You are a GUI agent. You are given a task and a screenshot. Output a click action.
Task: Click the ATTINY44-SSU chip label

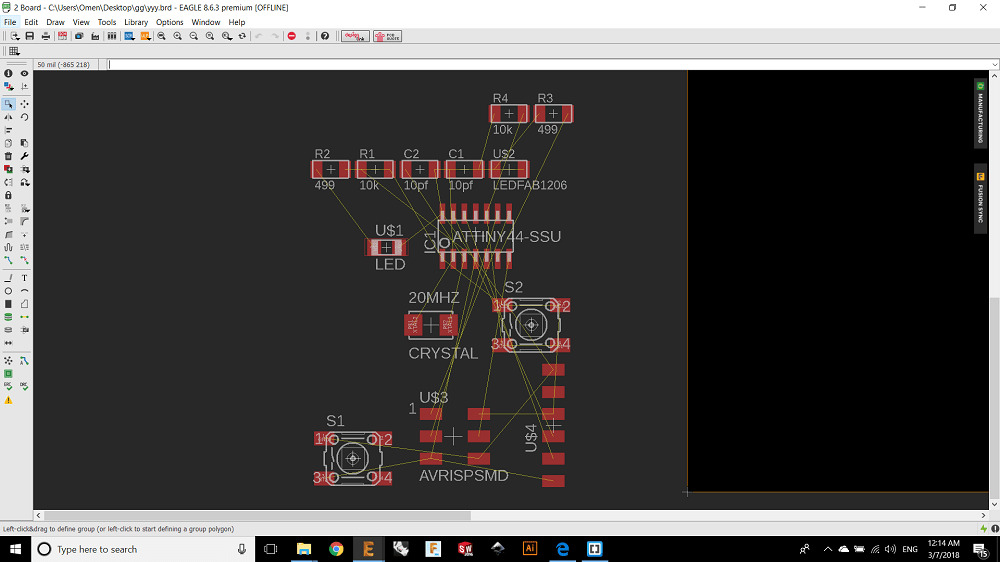click(506, 237)
